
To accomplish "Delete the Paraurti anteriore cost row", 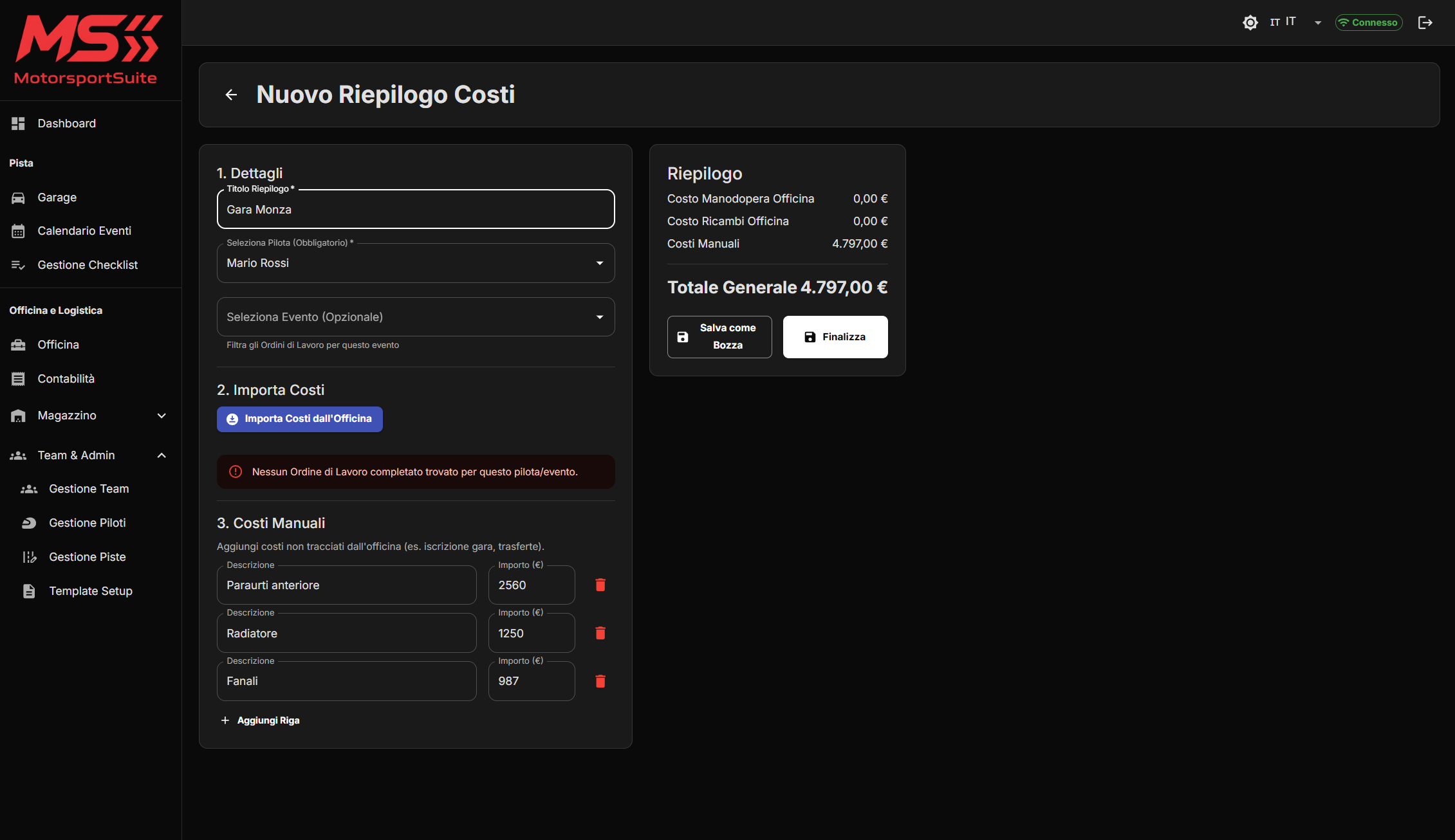I will coord(600,585).
